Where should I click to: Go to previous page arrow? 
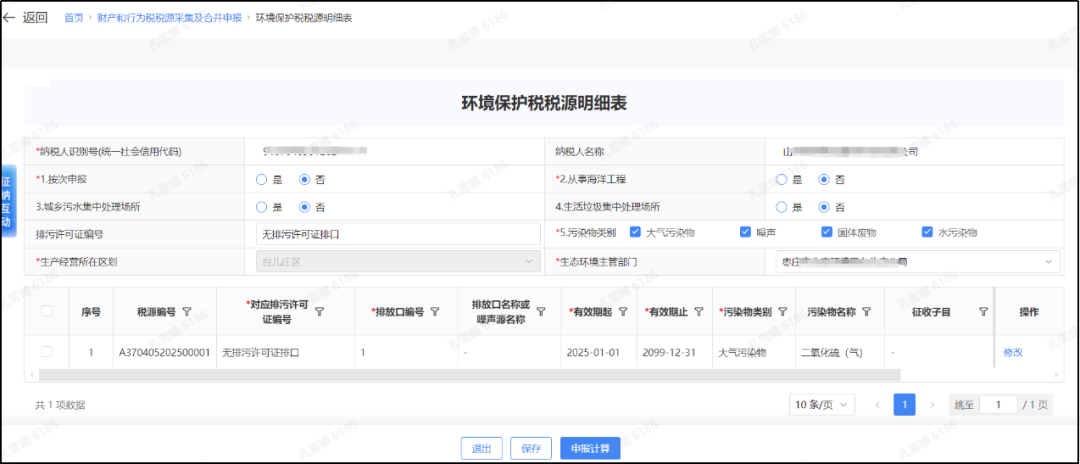pos(877,405)
